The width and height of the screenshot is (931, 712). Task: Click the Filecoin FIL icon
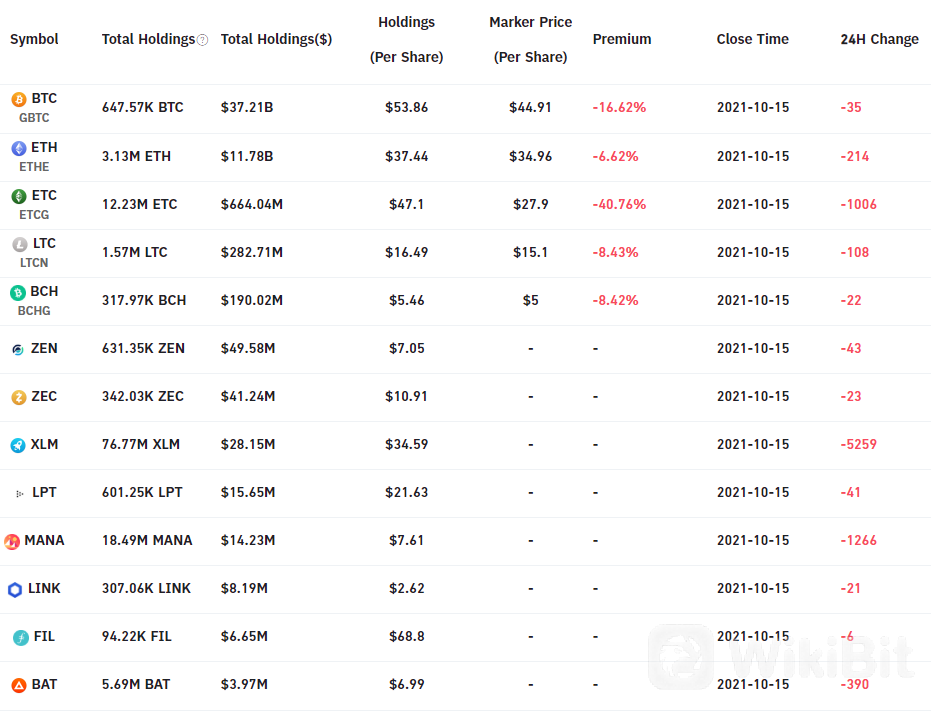click(21, 637)
